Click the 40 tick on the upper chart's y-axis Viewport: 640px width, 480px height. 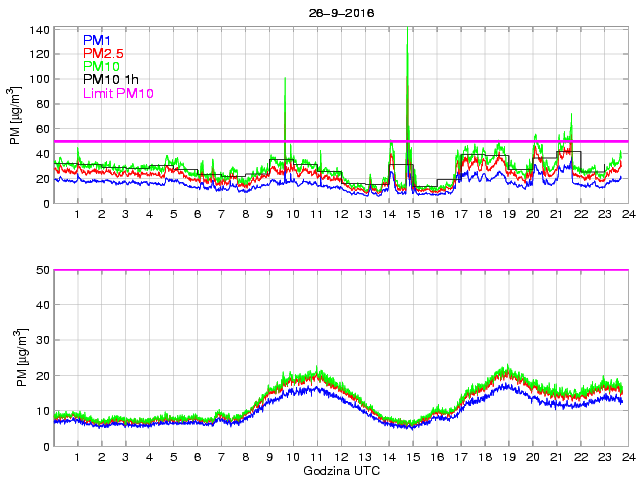tap(42, 154)
